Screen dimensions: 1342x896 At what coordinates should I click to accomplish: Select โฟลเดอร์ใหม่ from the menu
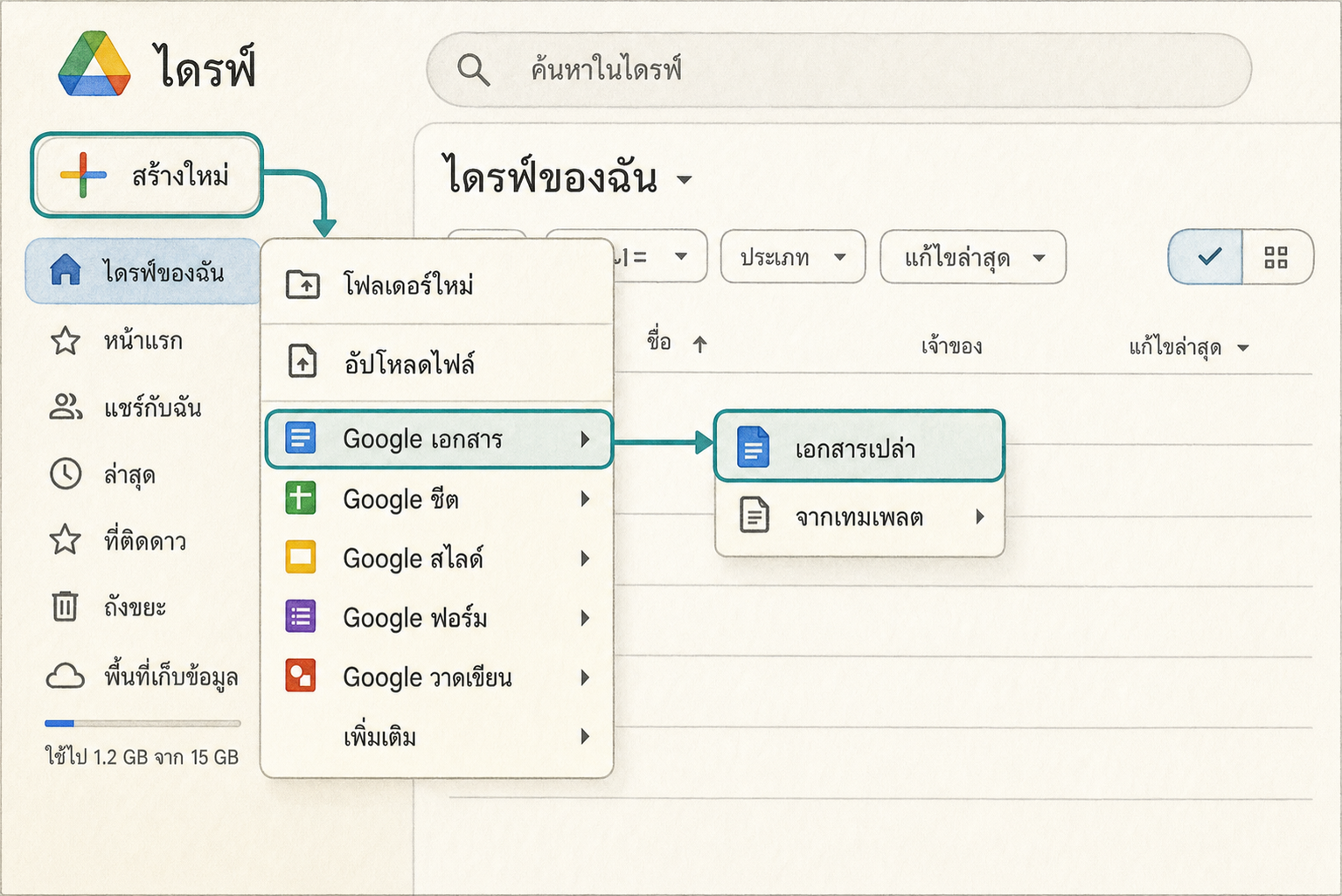437,284
